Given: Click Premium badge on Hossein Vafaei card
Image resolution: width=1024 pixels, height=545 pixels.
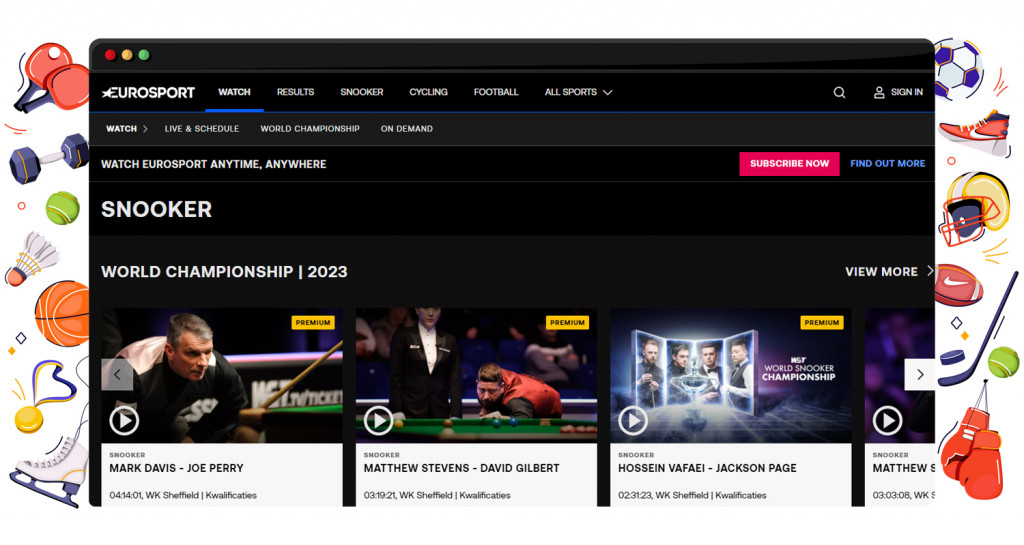Looking at the screenshot, I should [x=822, y=322].
